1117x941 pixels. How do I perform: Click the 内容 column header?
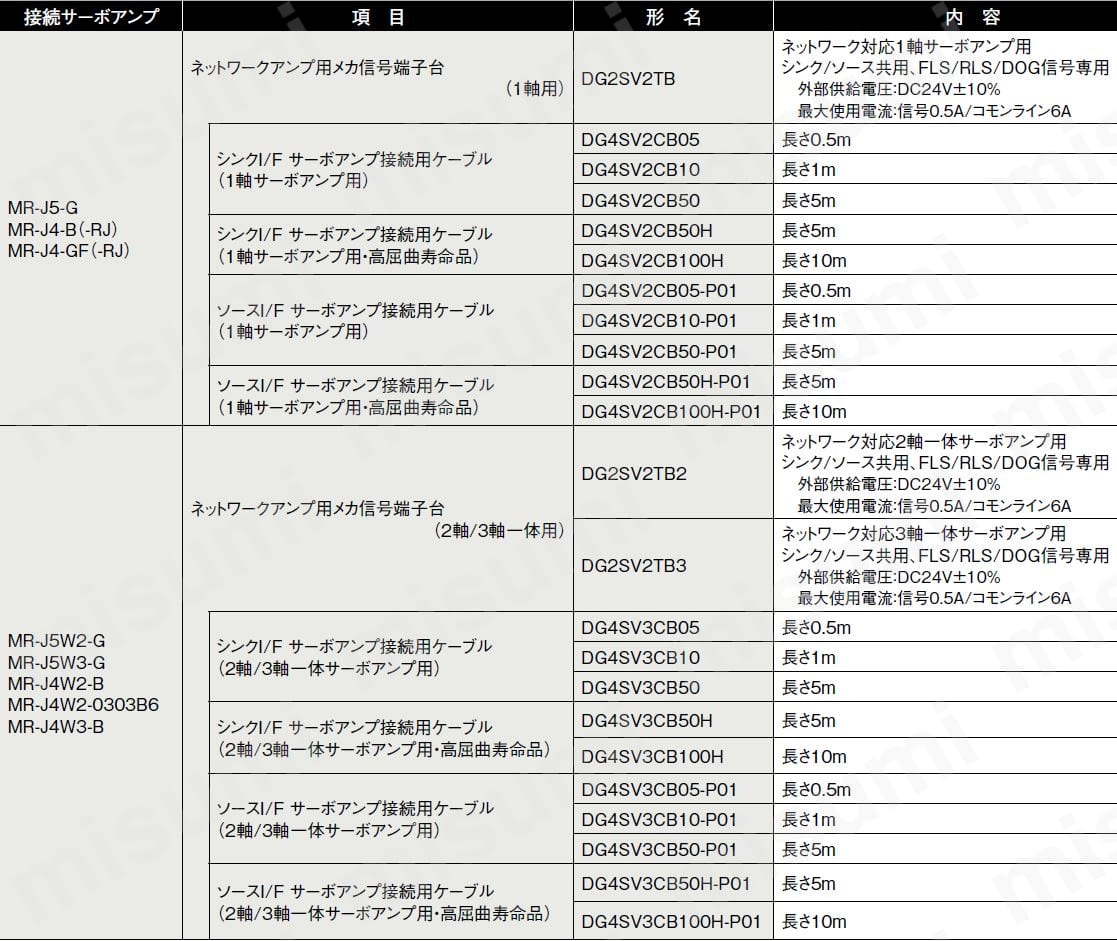pos(945,16)
